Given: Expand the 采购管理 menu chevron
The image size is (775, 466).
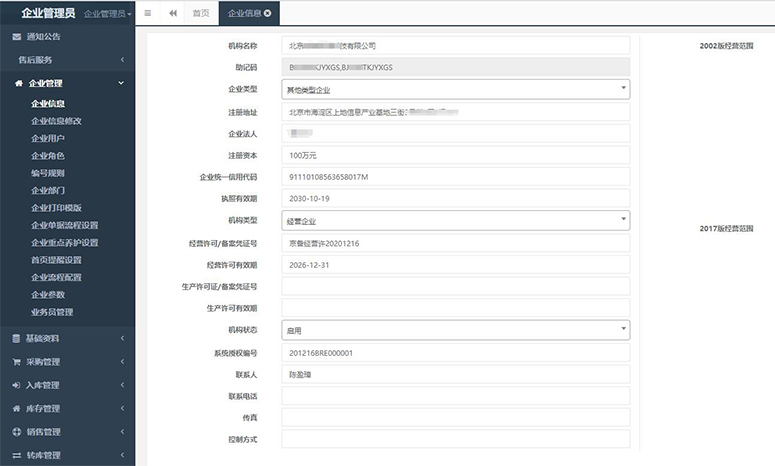Looking at the screenshot, I should 122,362.
